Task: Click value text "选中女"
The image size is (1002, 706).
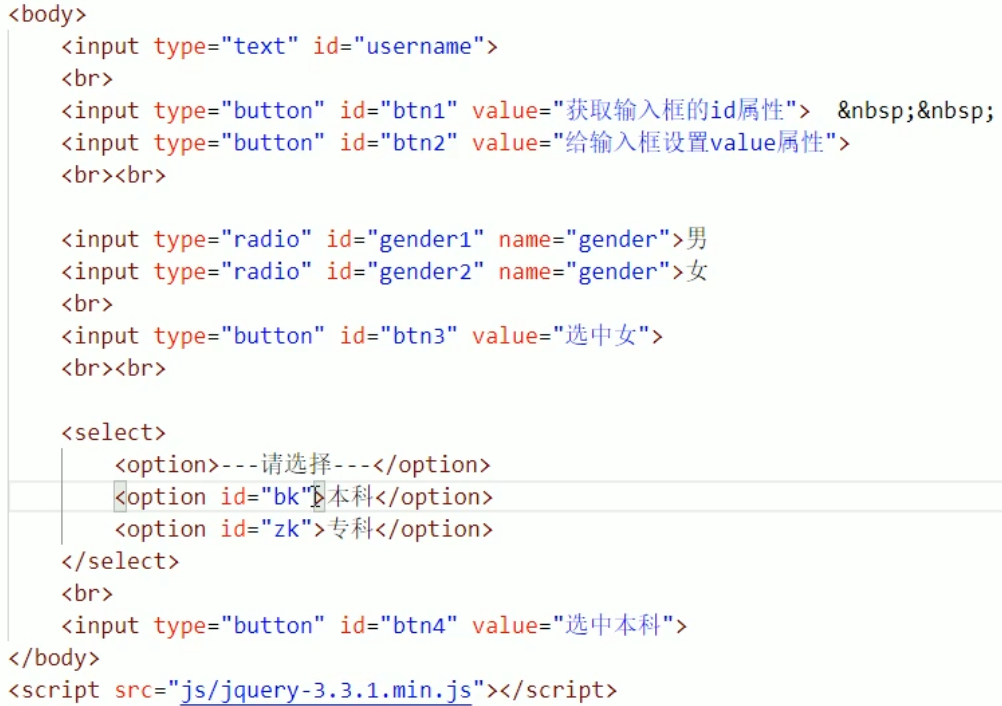Action: tap(601, 335)
